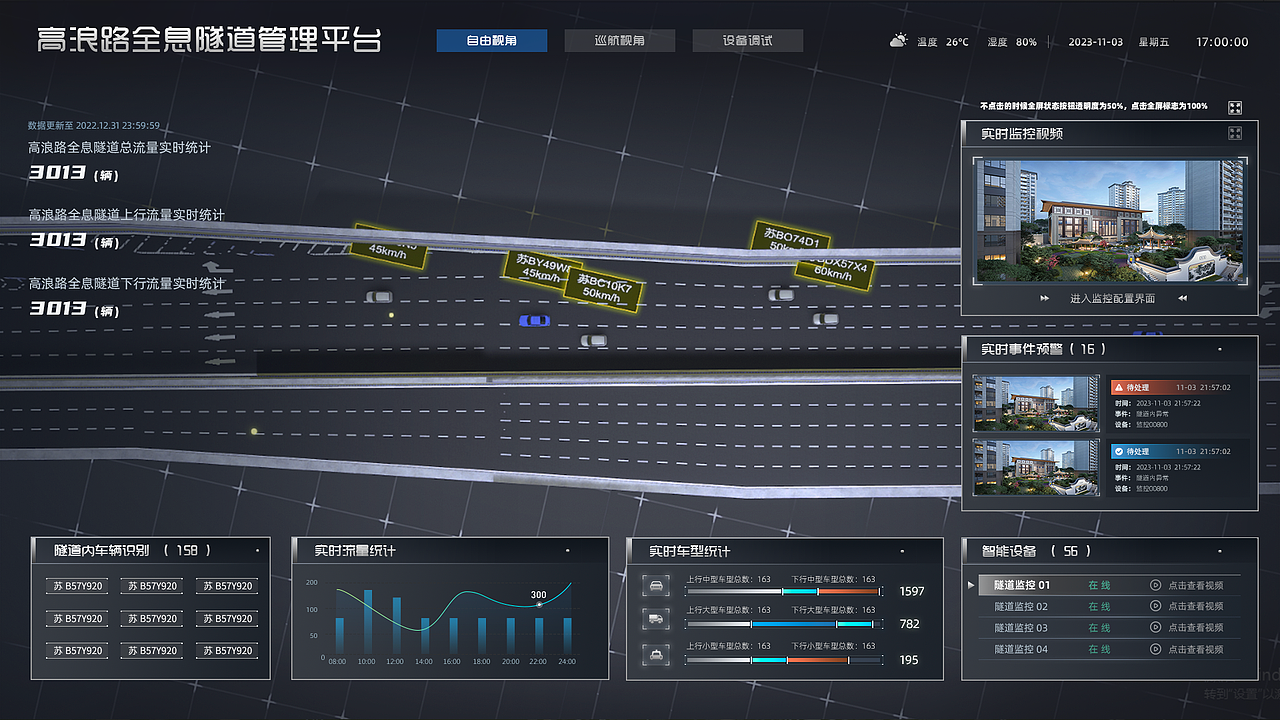Click 湿度 80% readout
Viewport: 1280px width, 720px height.
[x=1012, y=42]
